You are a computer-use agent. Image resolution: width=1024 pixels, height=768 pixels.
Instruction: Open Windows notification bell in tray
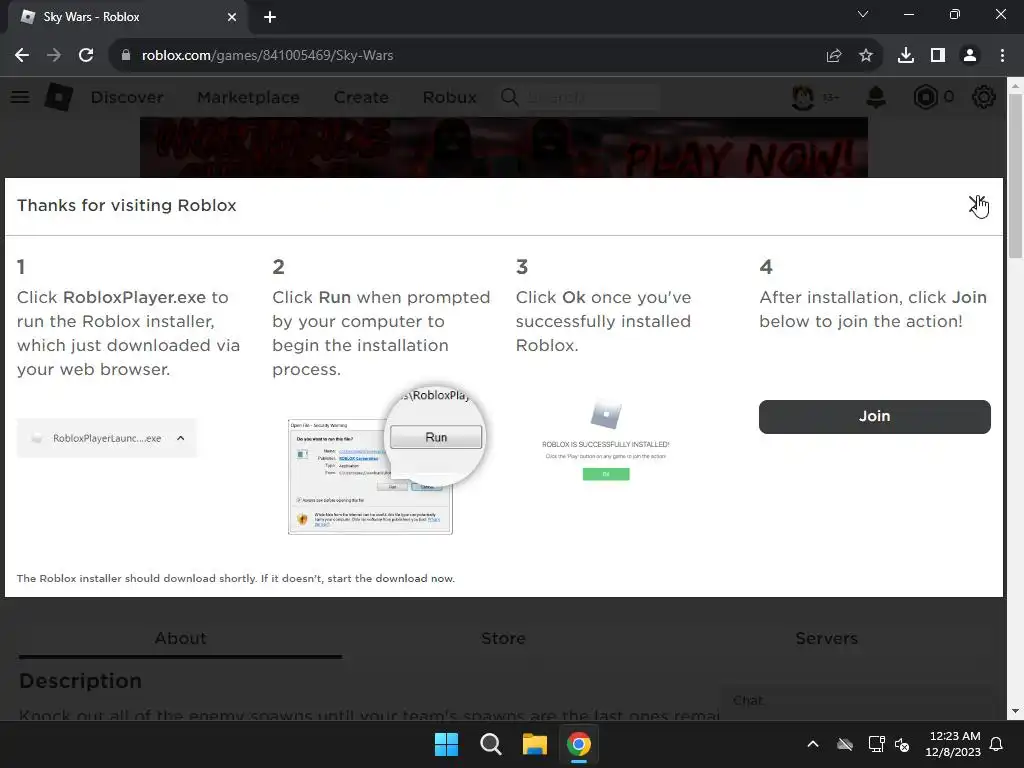pyautogui.click(x=997, y=744)
